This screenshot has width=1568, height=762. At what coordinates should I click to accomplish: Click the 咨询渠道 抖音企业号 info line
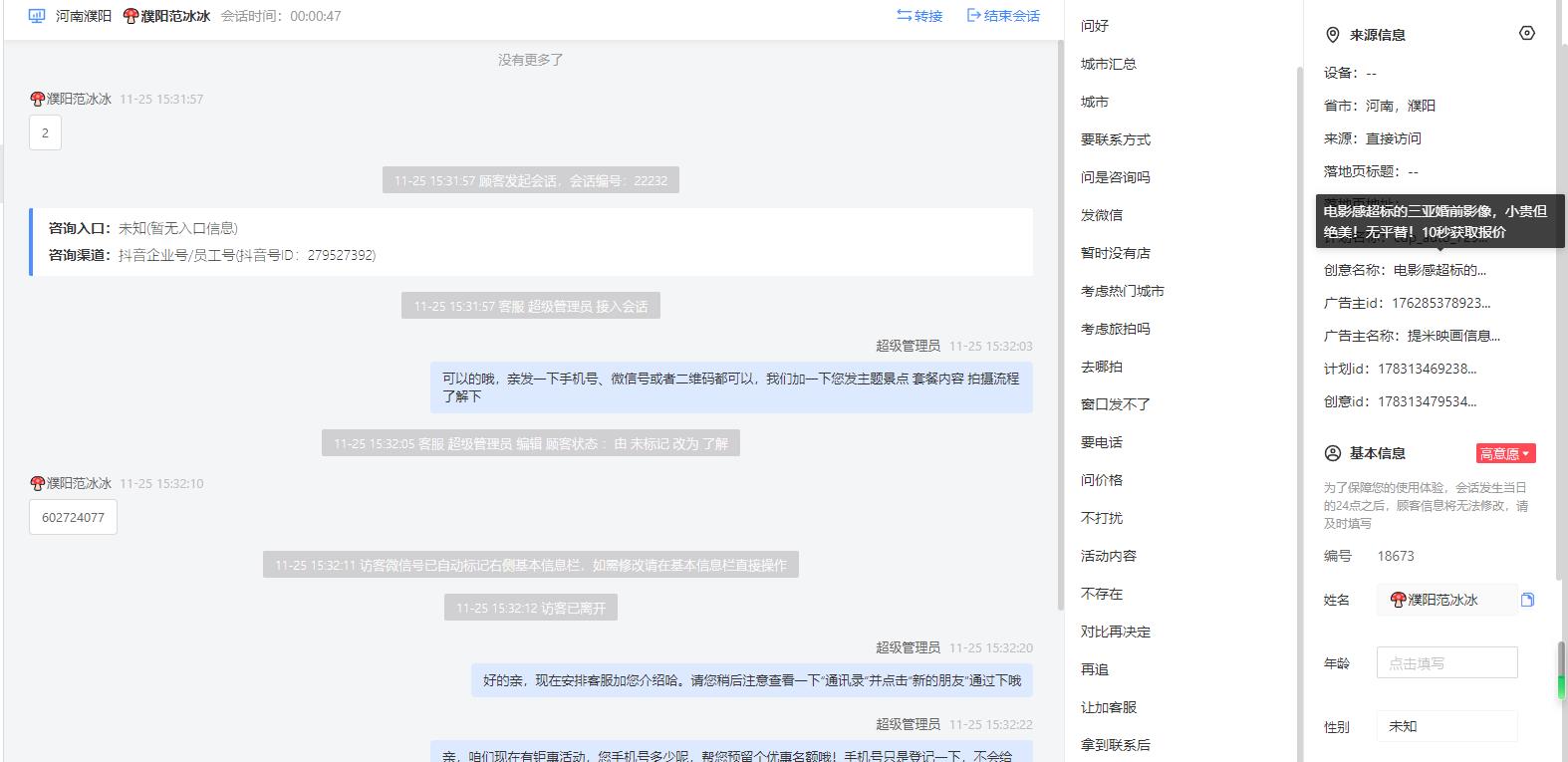coord(212,255)
